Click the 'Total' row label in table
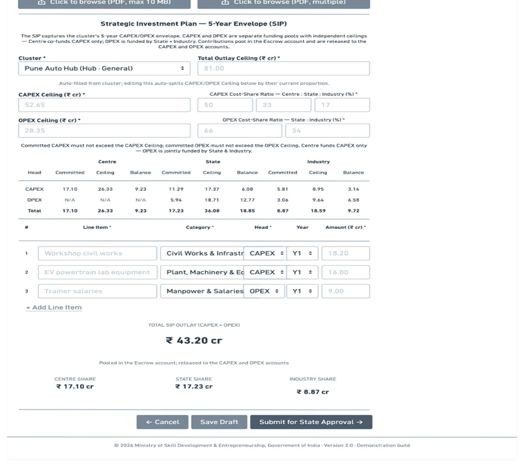Screen dimensions: 520x465 pos(34,211)
